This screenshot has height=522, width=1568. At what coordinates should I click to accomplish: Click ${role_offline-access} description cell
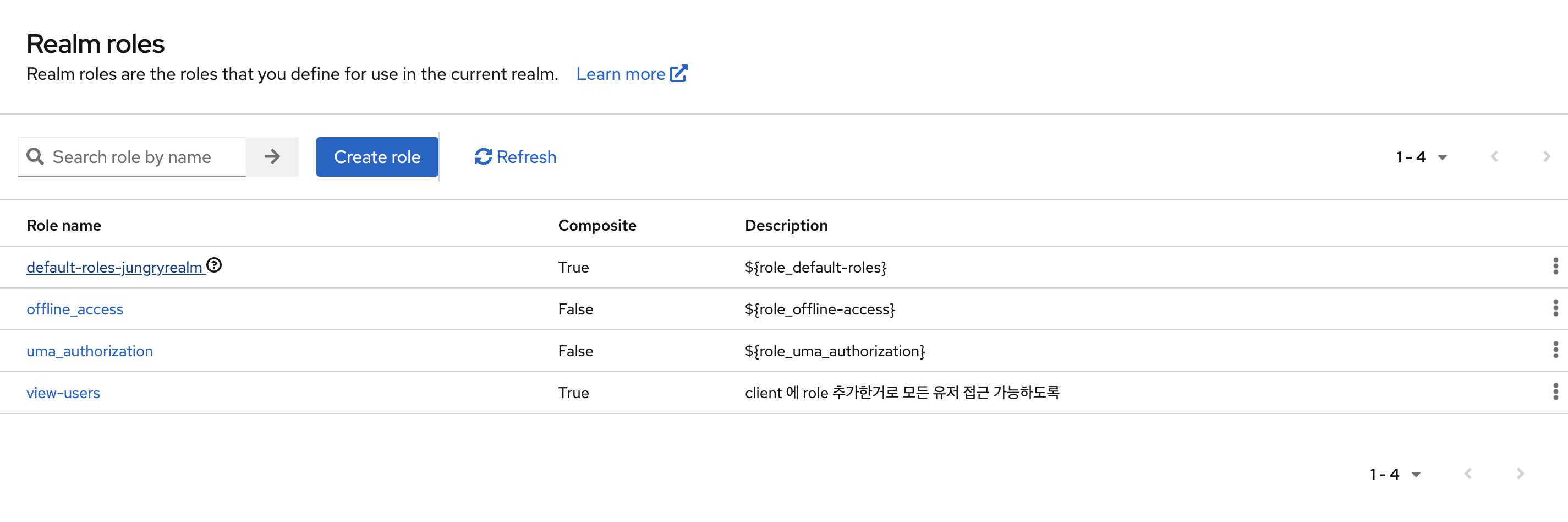coord(820,309)
